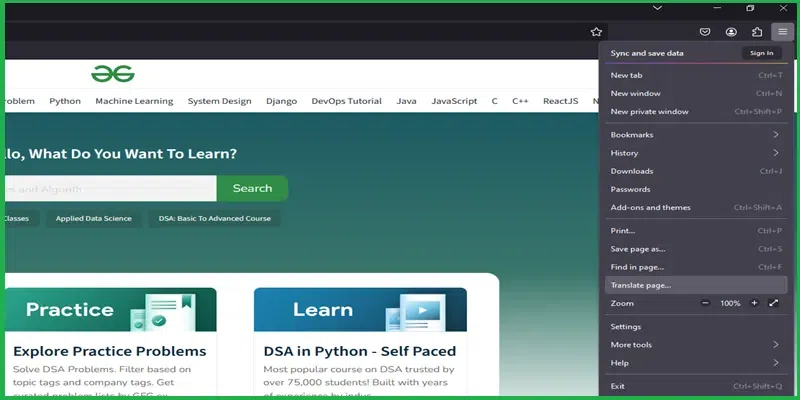800x400 pixels.
Task: Save page to Pocket icon
Action: [x=705, y=32]
